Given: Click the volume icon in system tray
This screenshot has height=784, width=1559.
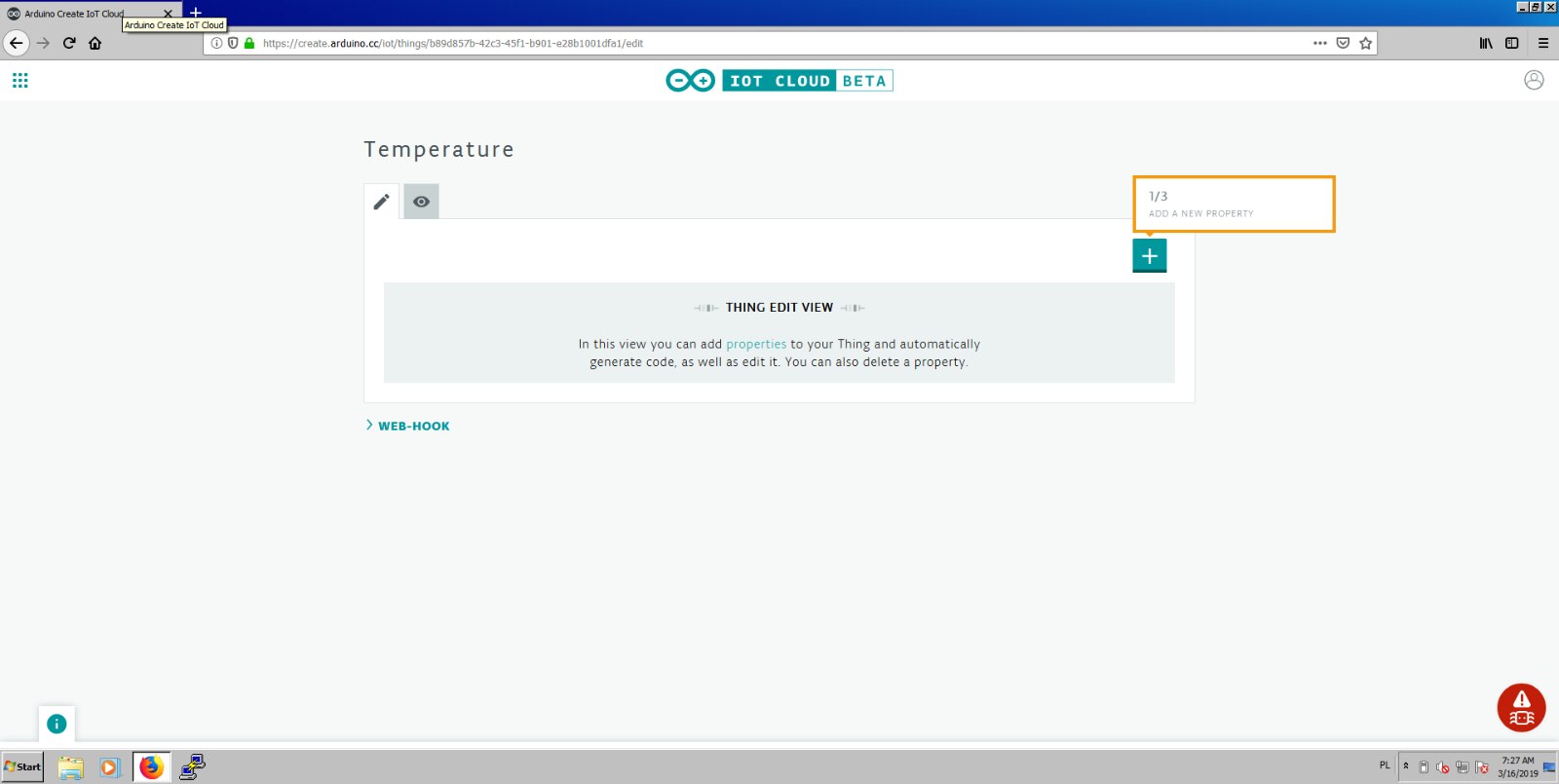Looking at the screenshot, I should tap(1442, 767).
